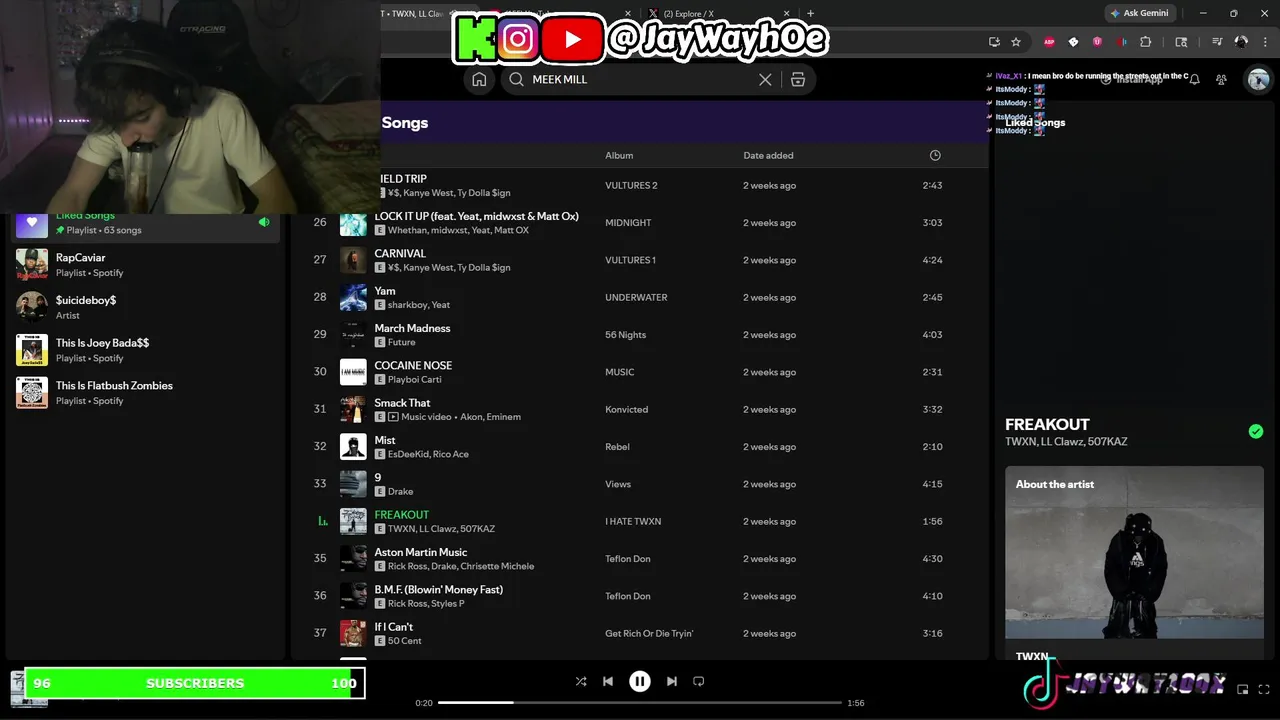Viewport: 1280px width, 720px height.
Task: Open the notifications bell icon
Action: click(x=1194, y=79)
